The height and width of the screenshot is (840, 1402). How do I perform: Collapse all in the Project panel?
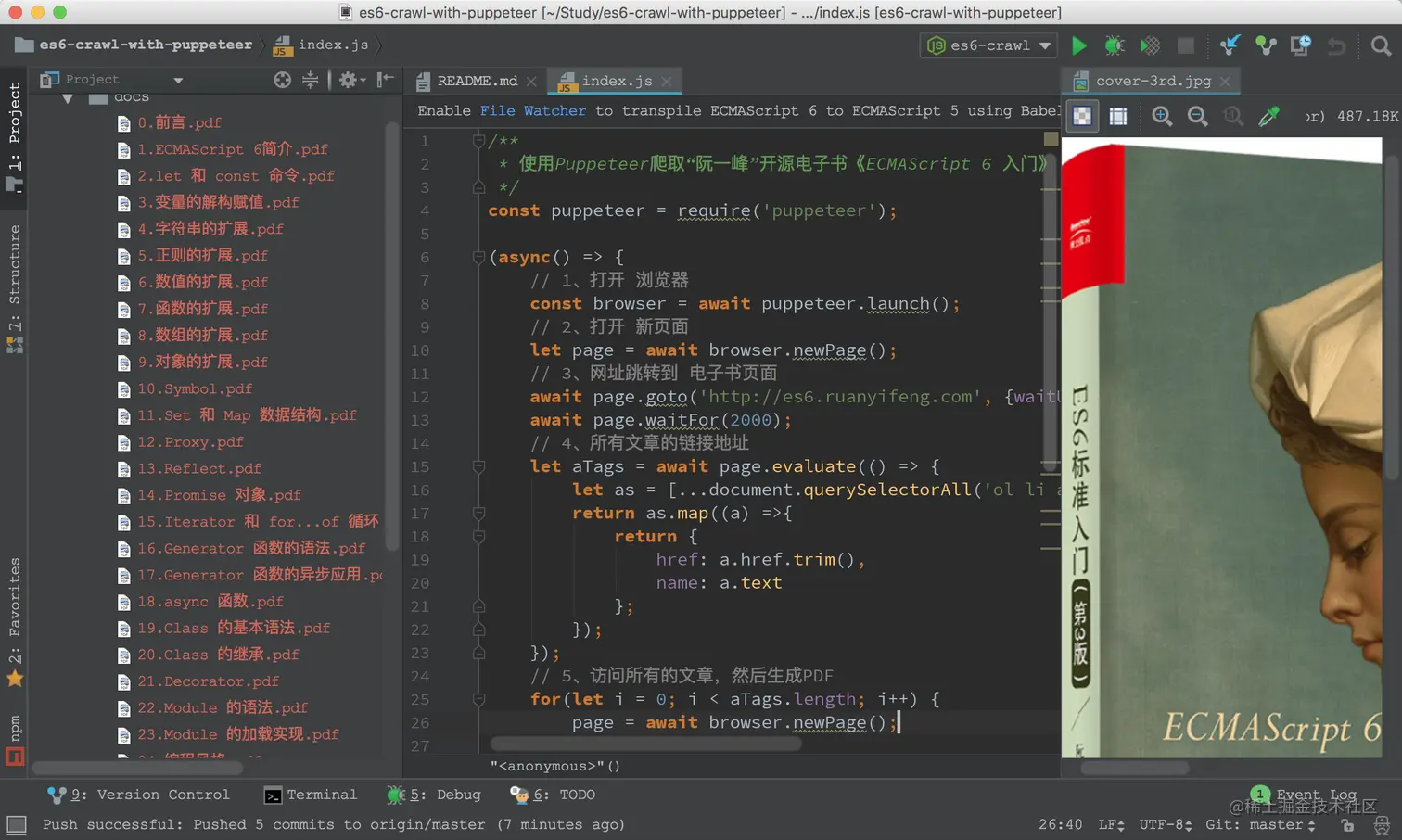point(310,80)
